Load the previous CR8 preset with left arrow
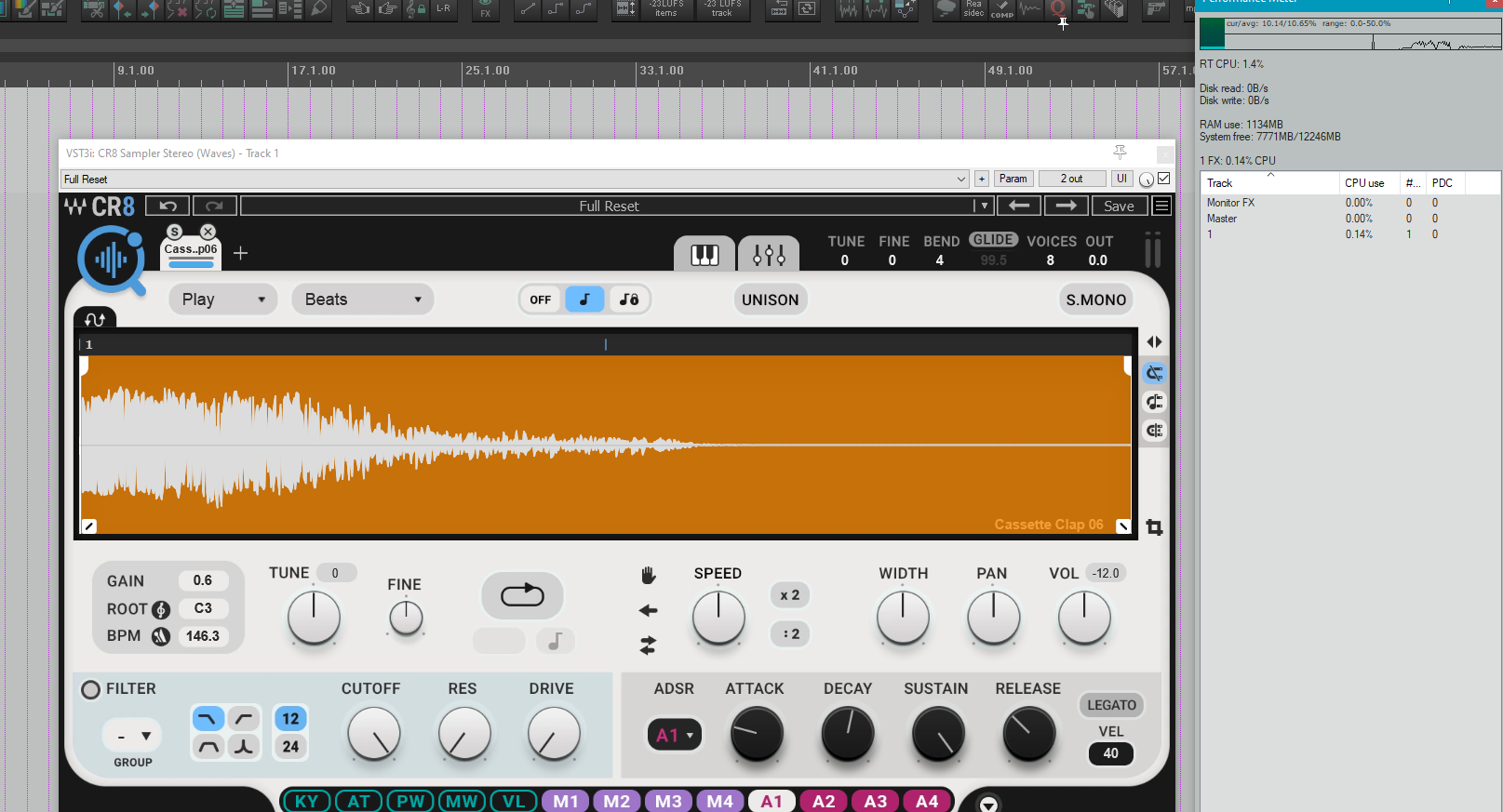1503x812 pixels. (x=1019, y=206)
